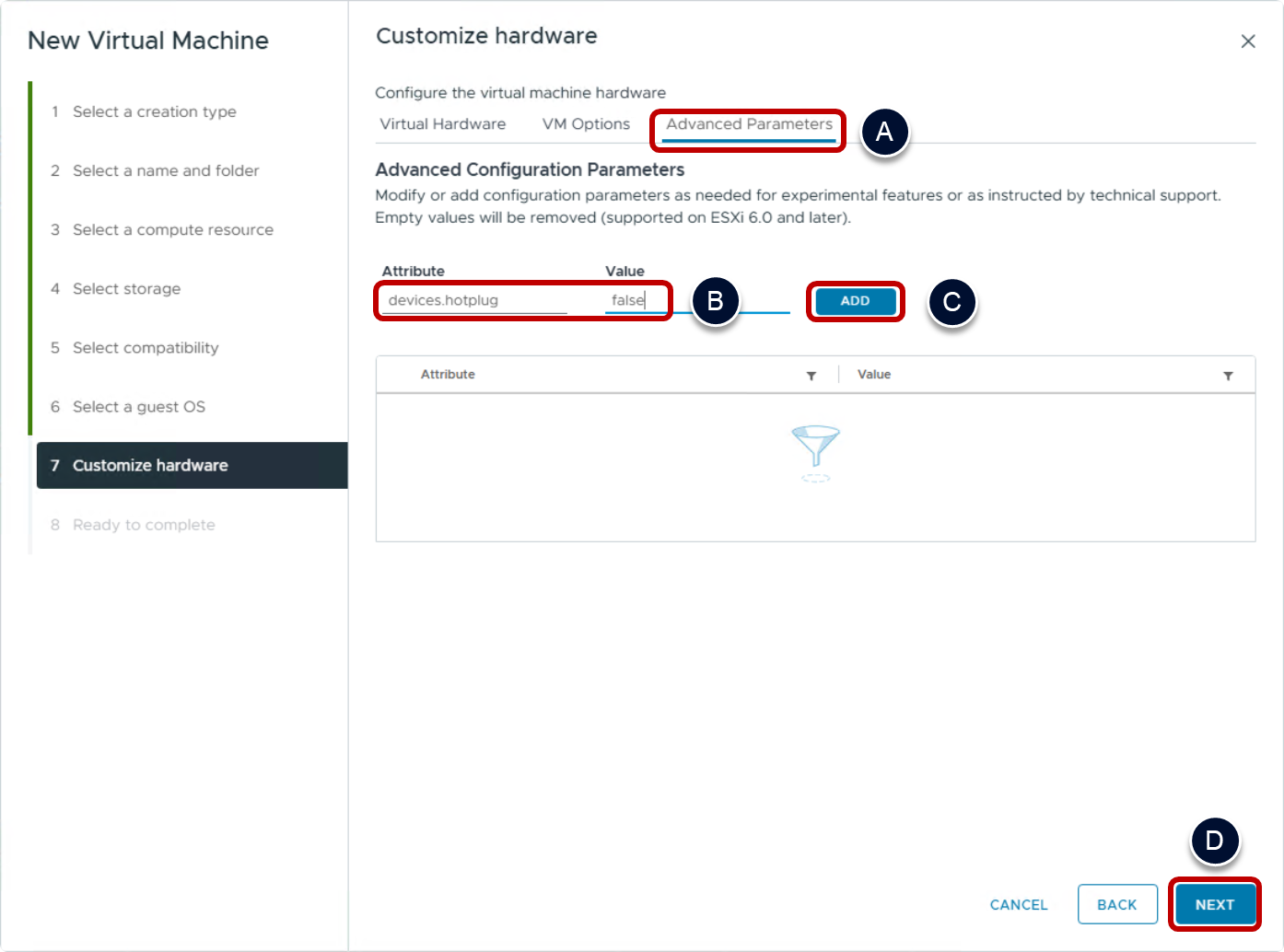The height and width of the screenshot is (952, 1284).
Task: Click the empty-list funnel placeholder icon
Action: [x=815, y=451]
